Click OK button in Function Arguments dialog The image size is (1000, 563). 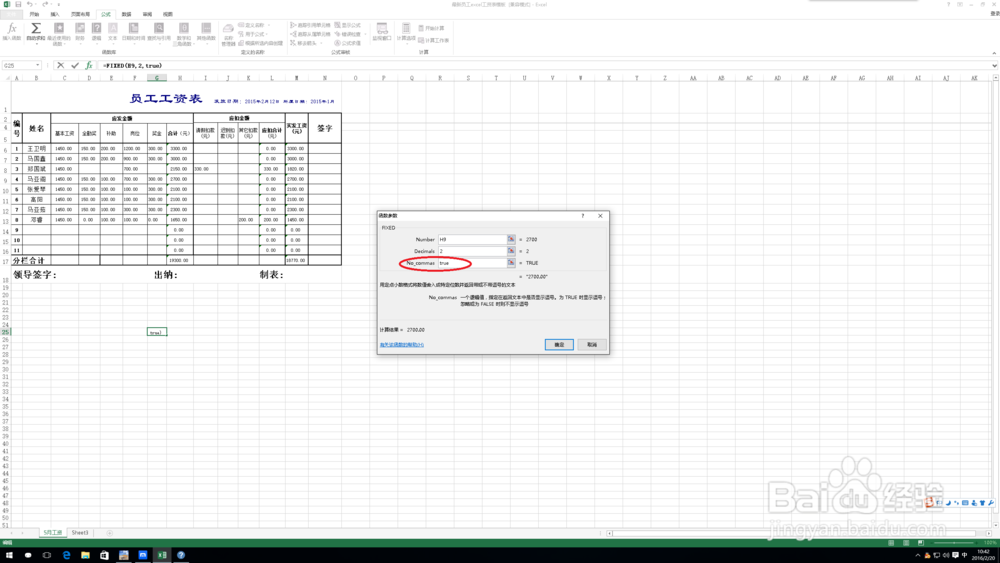pos(559,344)
